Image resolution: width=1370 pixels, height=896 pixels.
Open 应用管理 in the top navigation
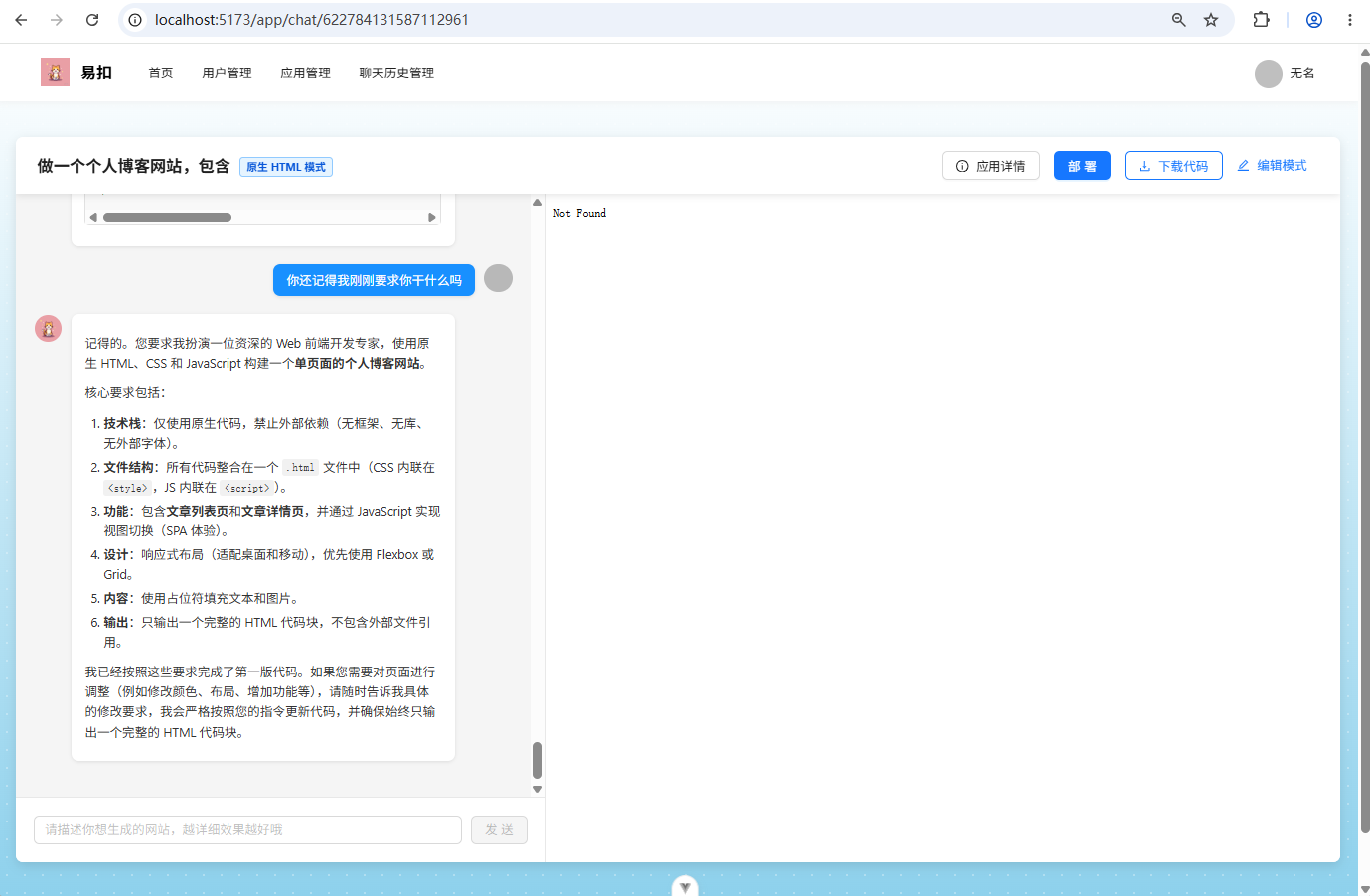[x=305, y=74]
